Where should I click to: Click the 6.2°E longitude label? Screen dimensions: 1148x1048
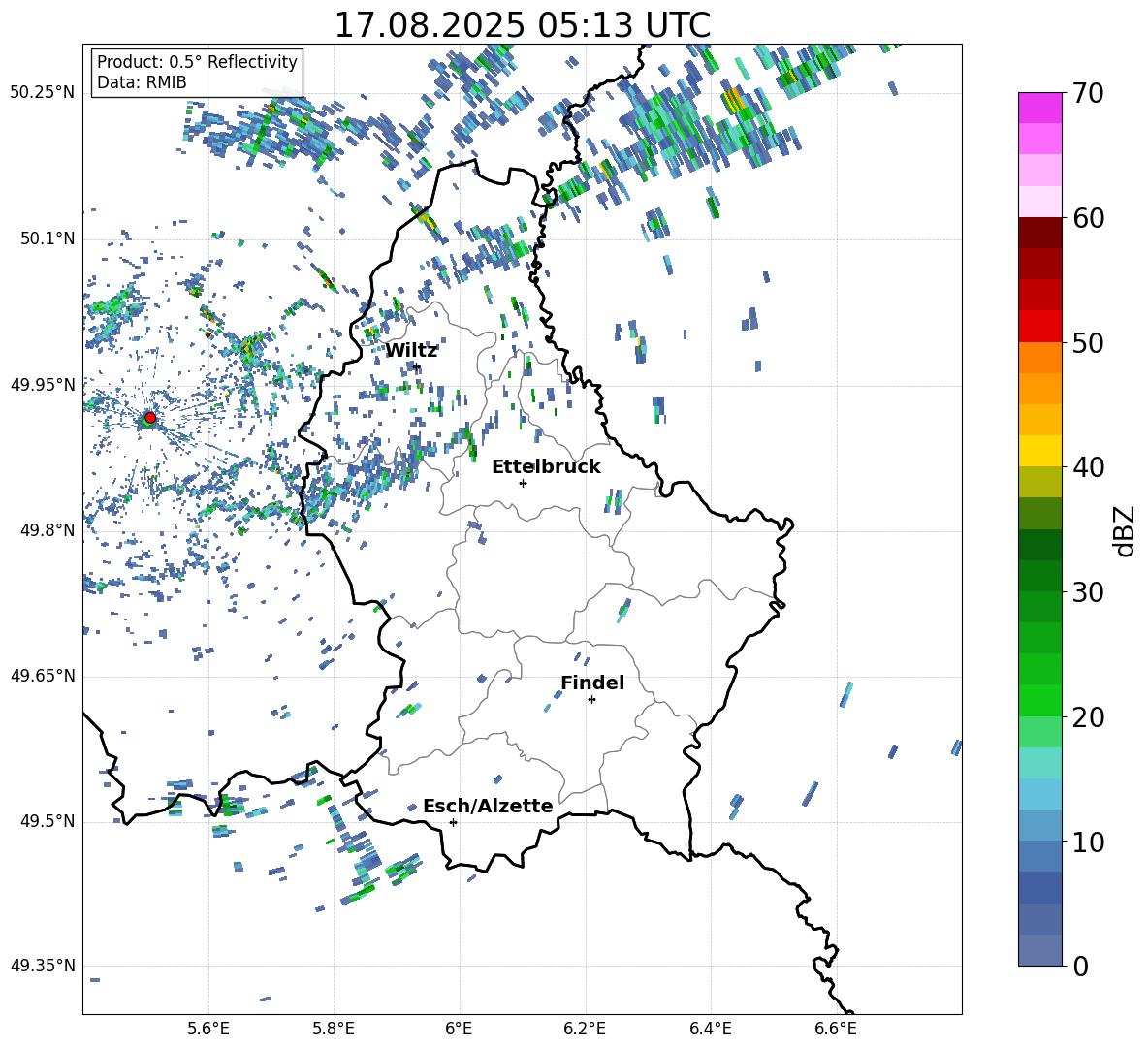[x=585, y=1029]
